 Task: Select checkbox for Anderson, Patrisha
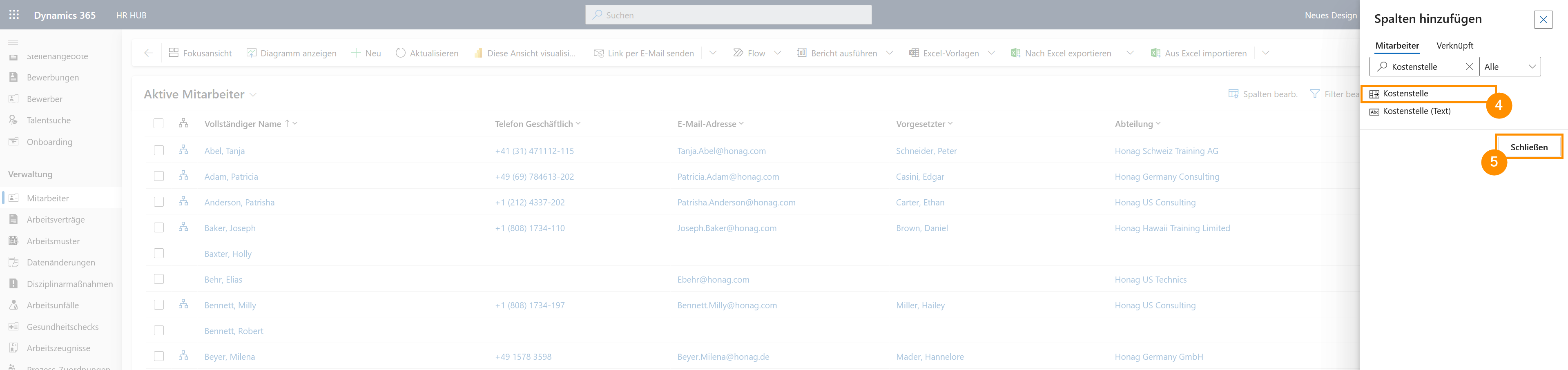coord(159,201)
